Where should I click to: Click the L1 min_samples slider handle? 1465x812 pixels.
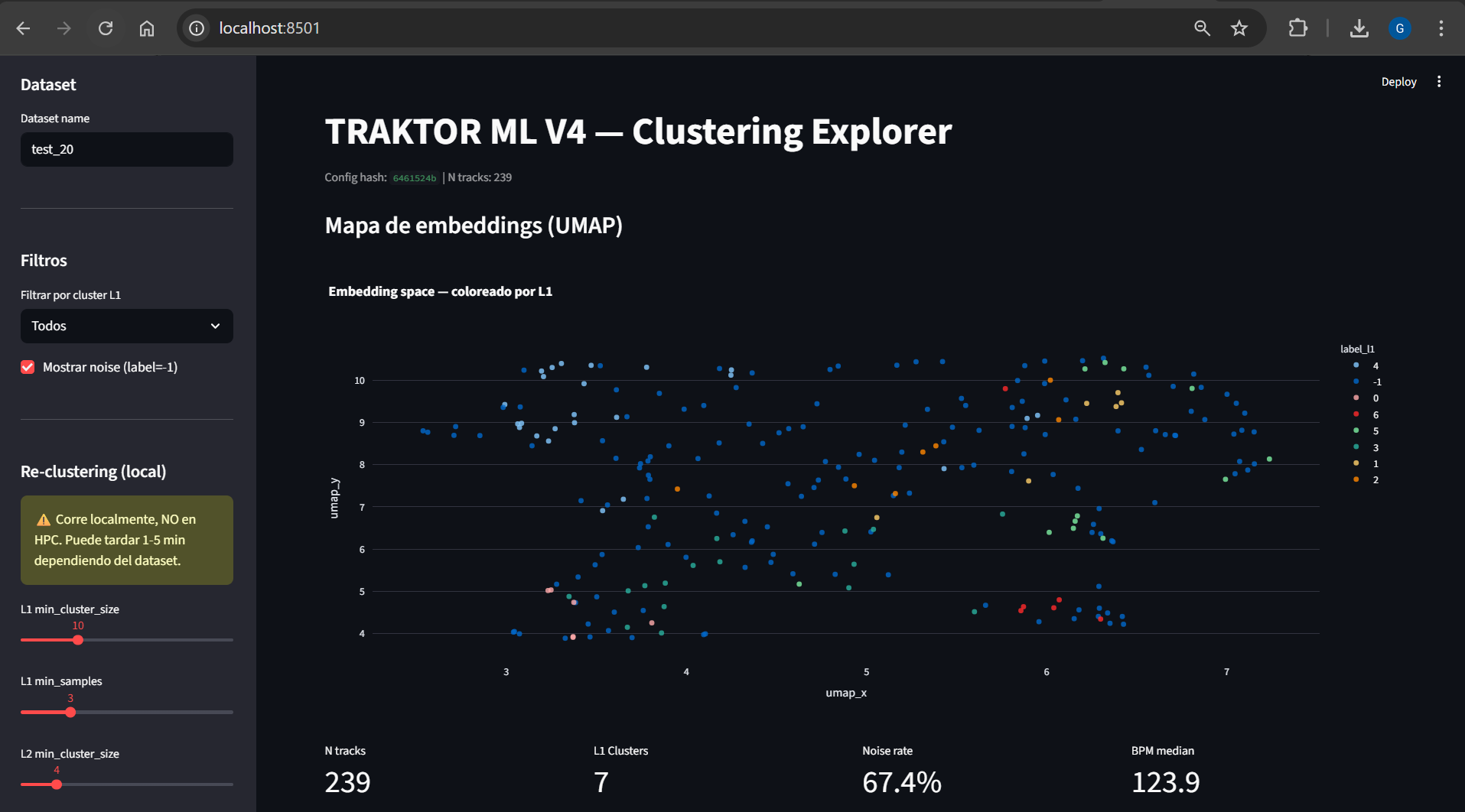[70, 712]
